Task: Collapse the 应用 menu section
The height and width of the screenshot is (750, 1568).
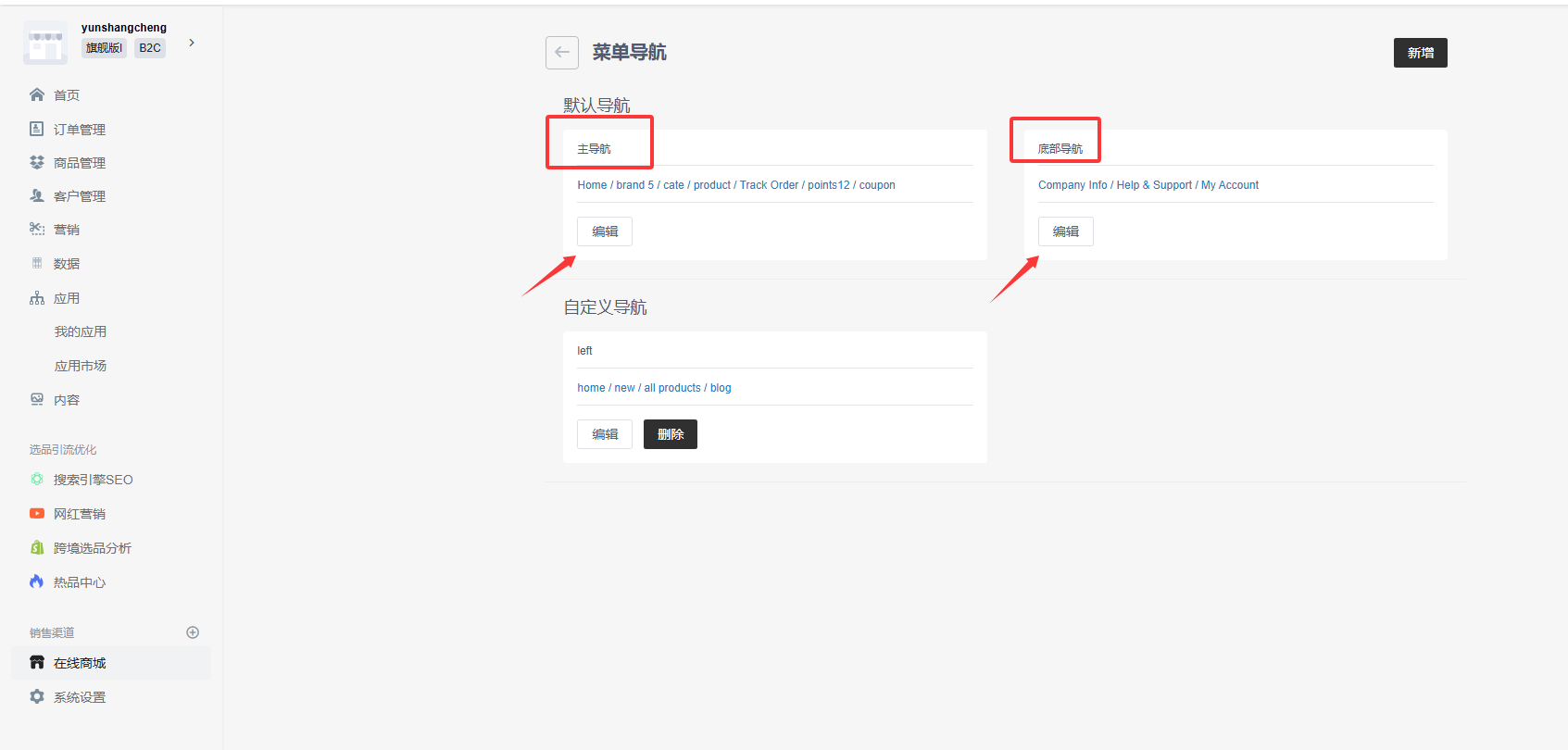Action: tap(67, 298)
